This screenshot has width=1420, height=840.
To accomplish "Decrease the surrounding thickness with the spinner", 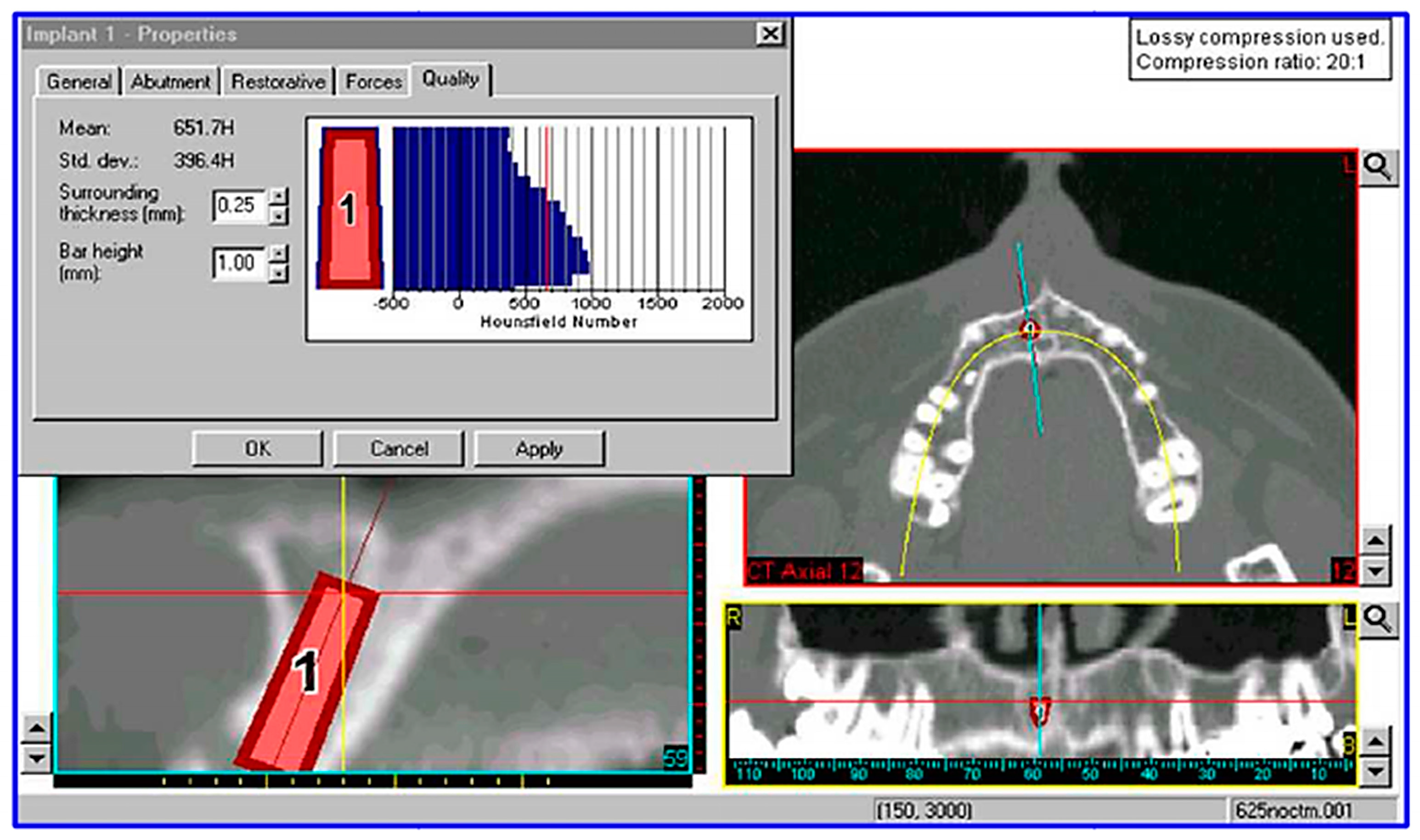I will click(278, 216).
